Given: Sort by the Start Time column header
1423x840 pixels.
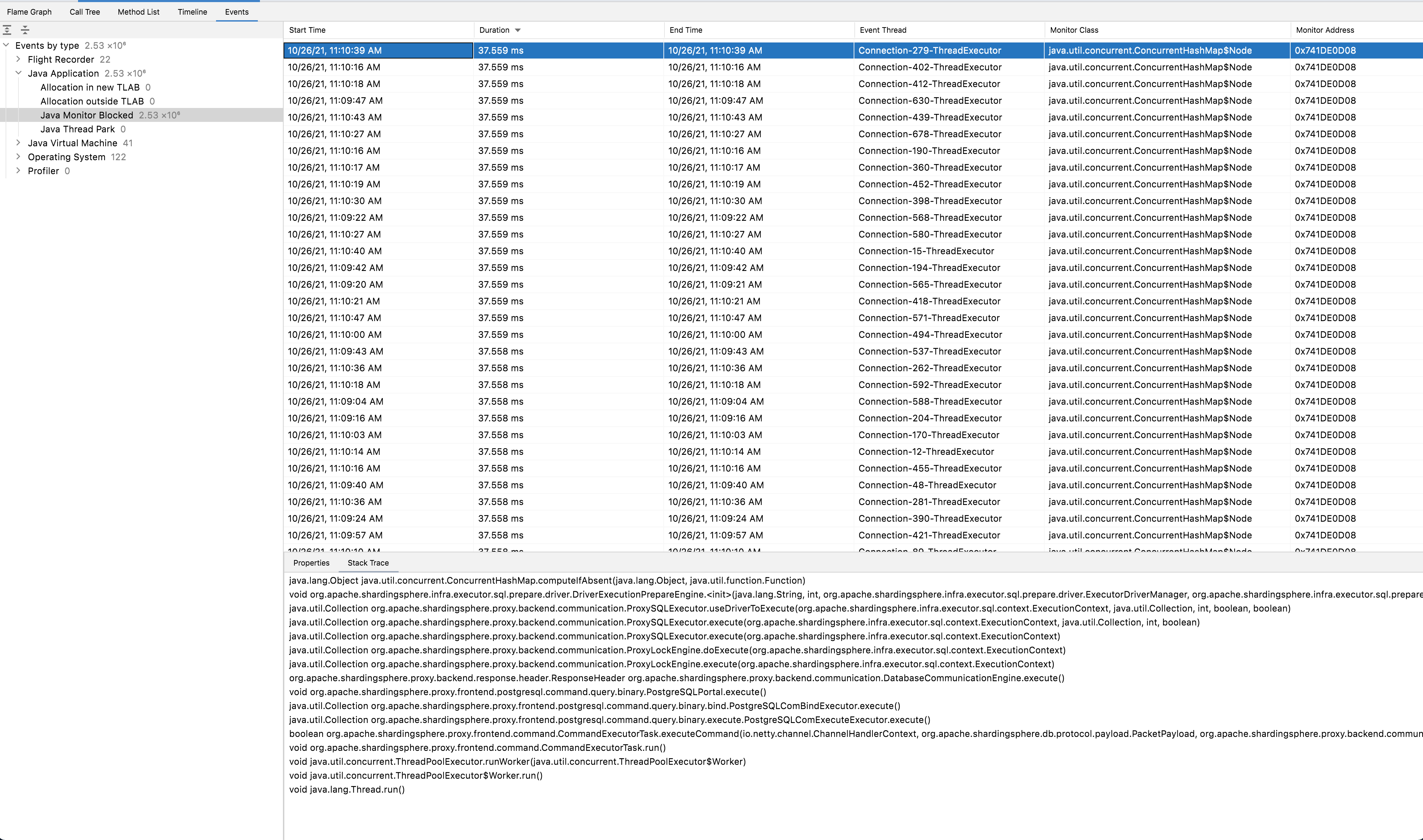Looking at the screenshot, I should pos(307,30).
